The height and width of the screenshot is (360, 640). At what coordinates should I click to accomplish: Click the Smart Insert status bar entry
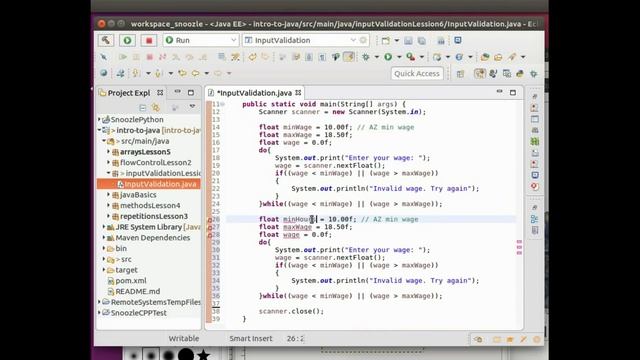point(251,338)
